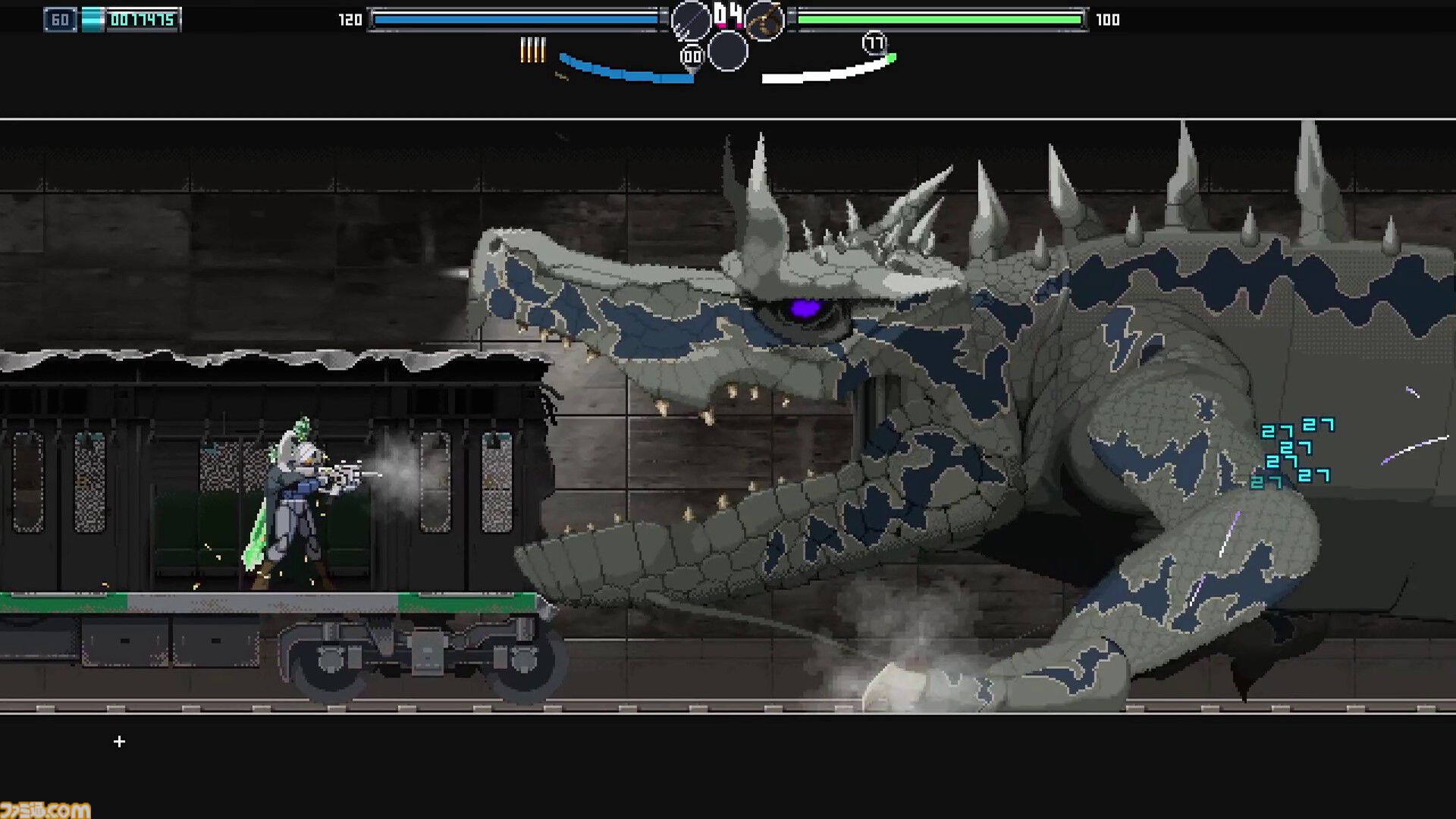The width and height of the screenshot is (1456, 819).
Task: Click the blue player health bar
Action: pos(516,20)
